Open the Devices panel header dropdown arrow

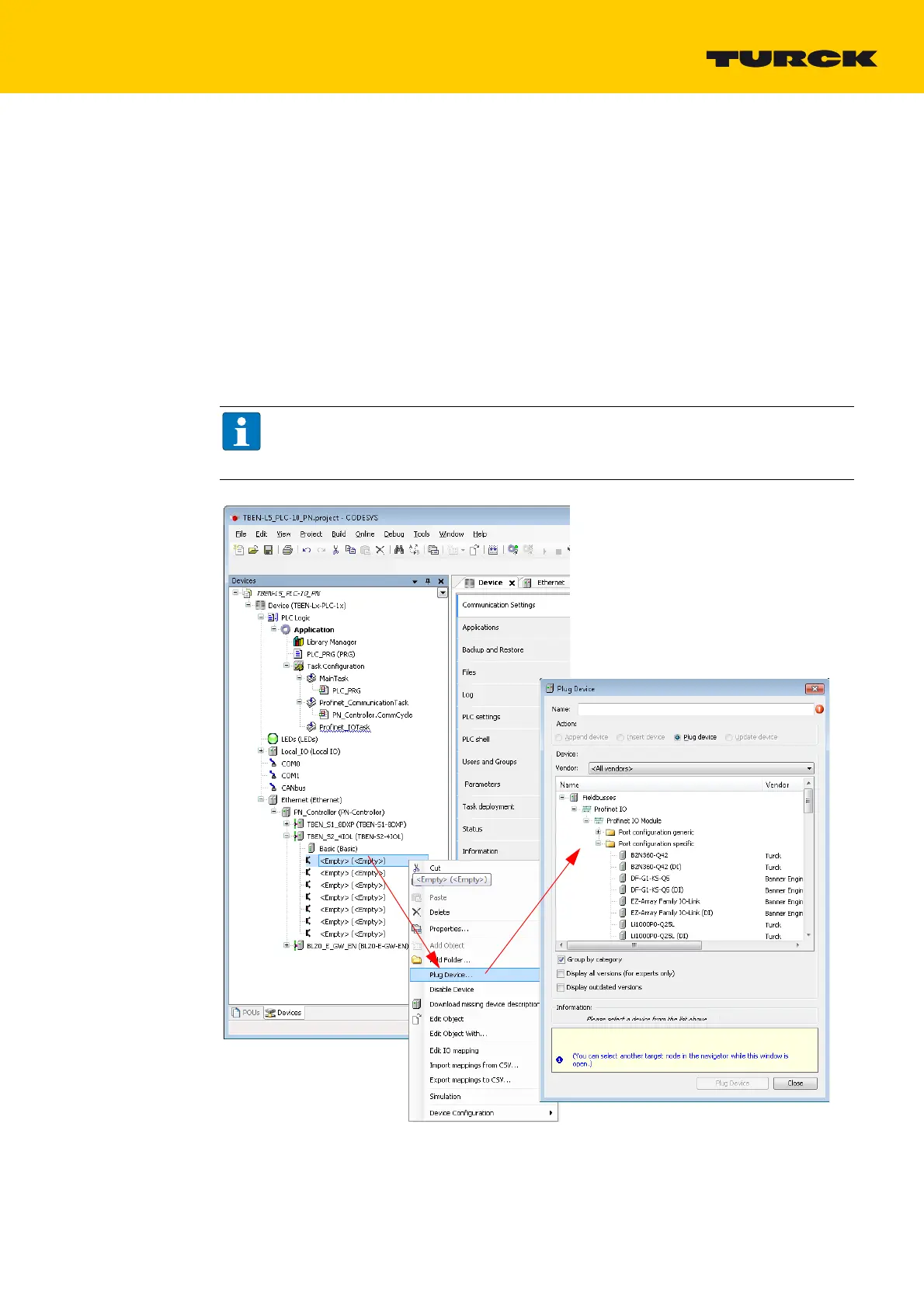click(x=415, y=581)
